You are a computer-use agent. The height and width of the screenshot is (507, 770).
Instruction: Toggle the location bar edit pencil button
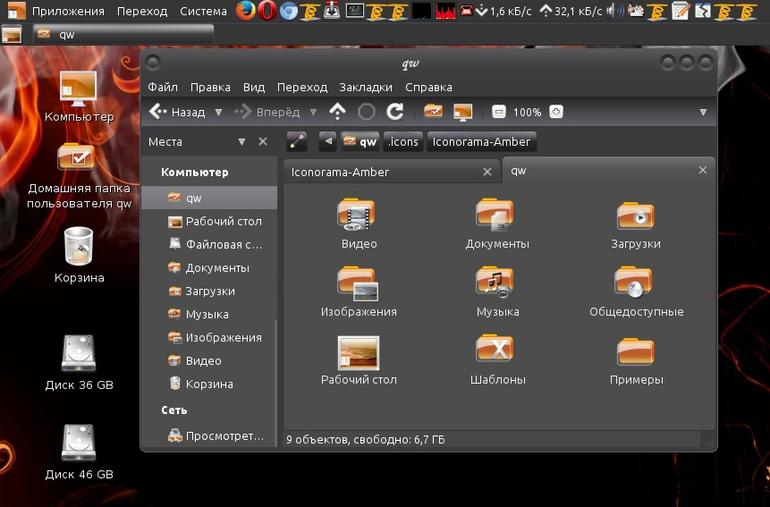point(297,141)
